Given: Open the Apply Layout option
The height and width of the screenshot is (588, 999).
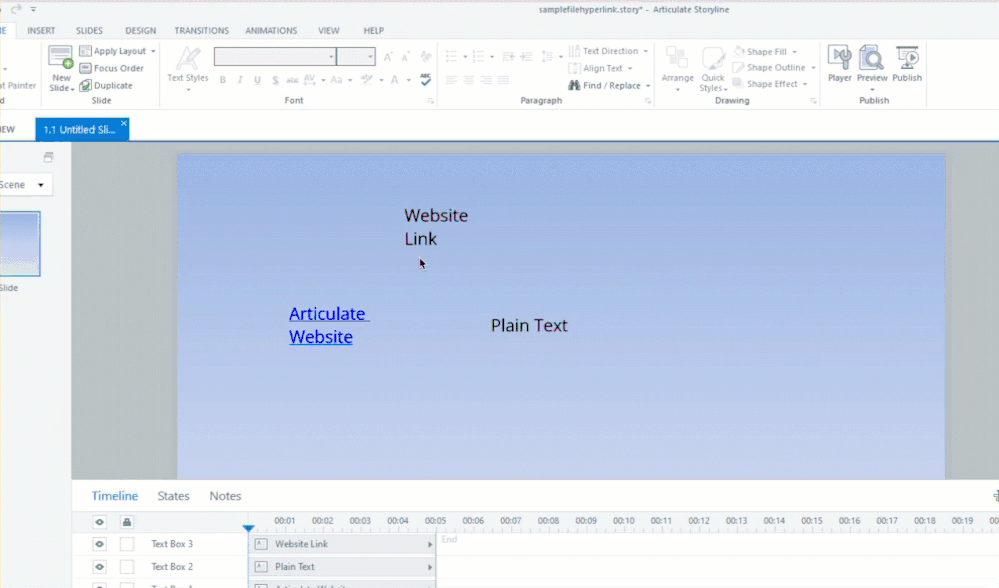Looking at the screenshot, I should 117,51.
